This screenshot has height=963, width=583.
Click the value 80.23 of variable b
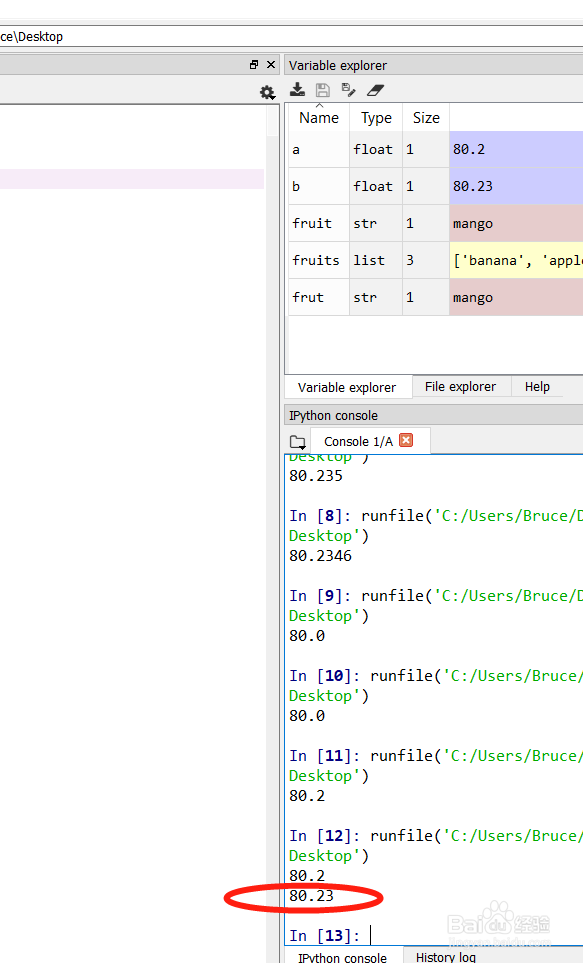[516, 186]
